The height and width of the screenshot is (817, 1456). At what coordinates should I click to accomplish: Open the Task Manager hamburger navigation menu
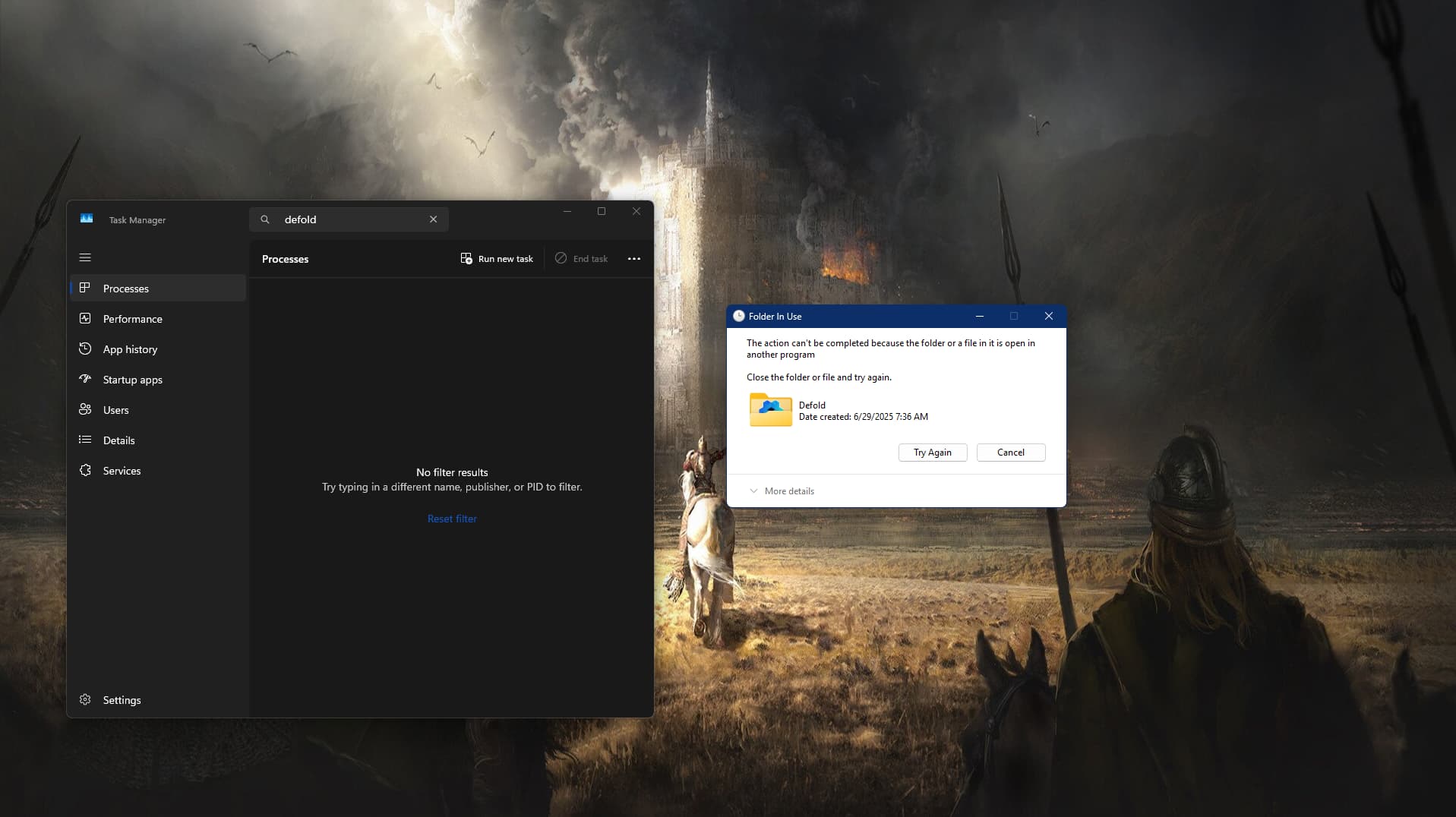click(85, 257)
